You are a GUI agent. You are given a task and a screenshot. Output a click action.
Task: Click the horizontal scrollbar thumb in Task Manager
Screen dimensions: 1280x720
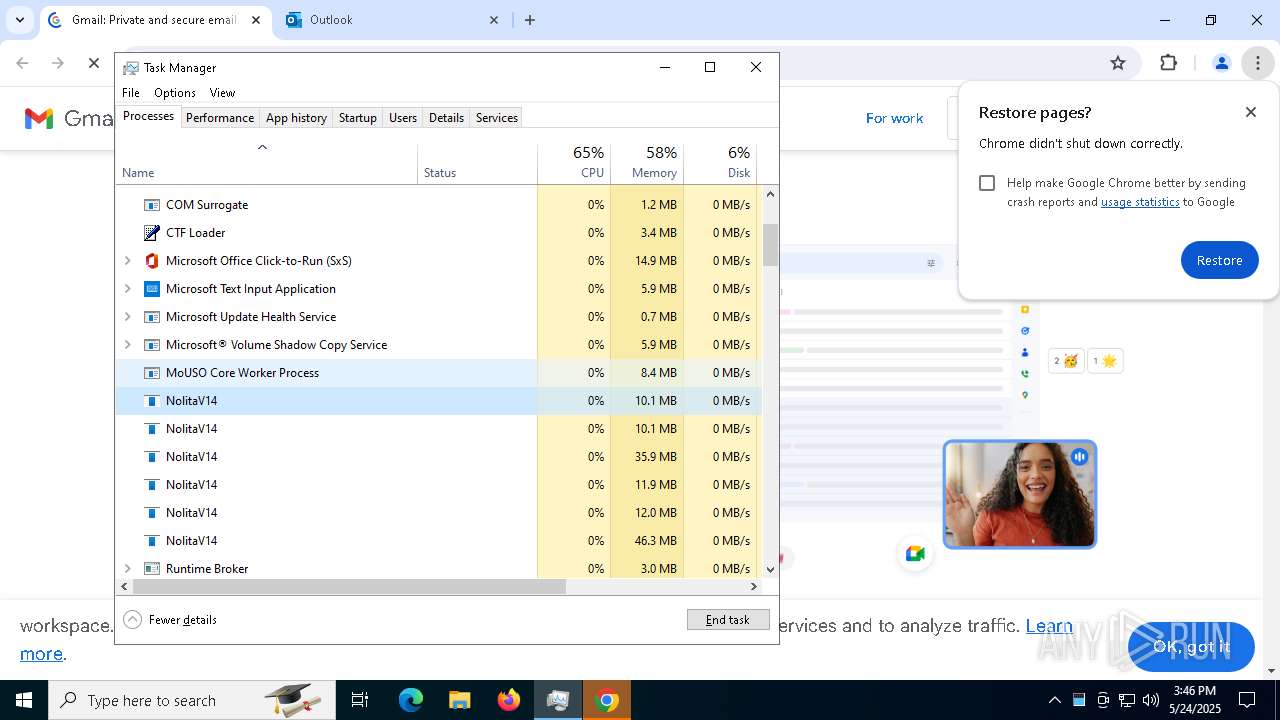[x=348, y=587]
